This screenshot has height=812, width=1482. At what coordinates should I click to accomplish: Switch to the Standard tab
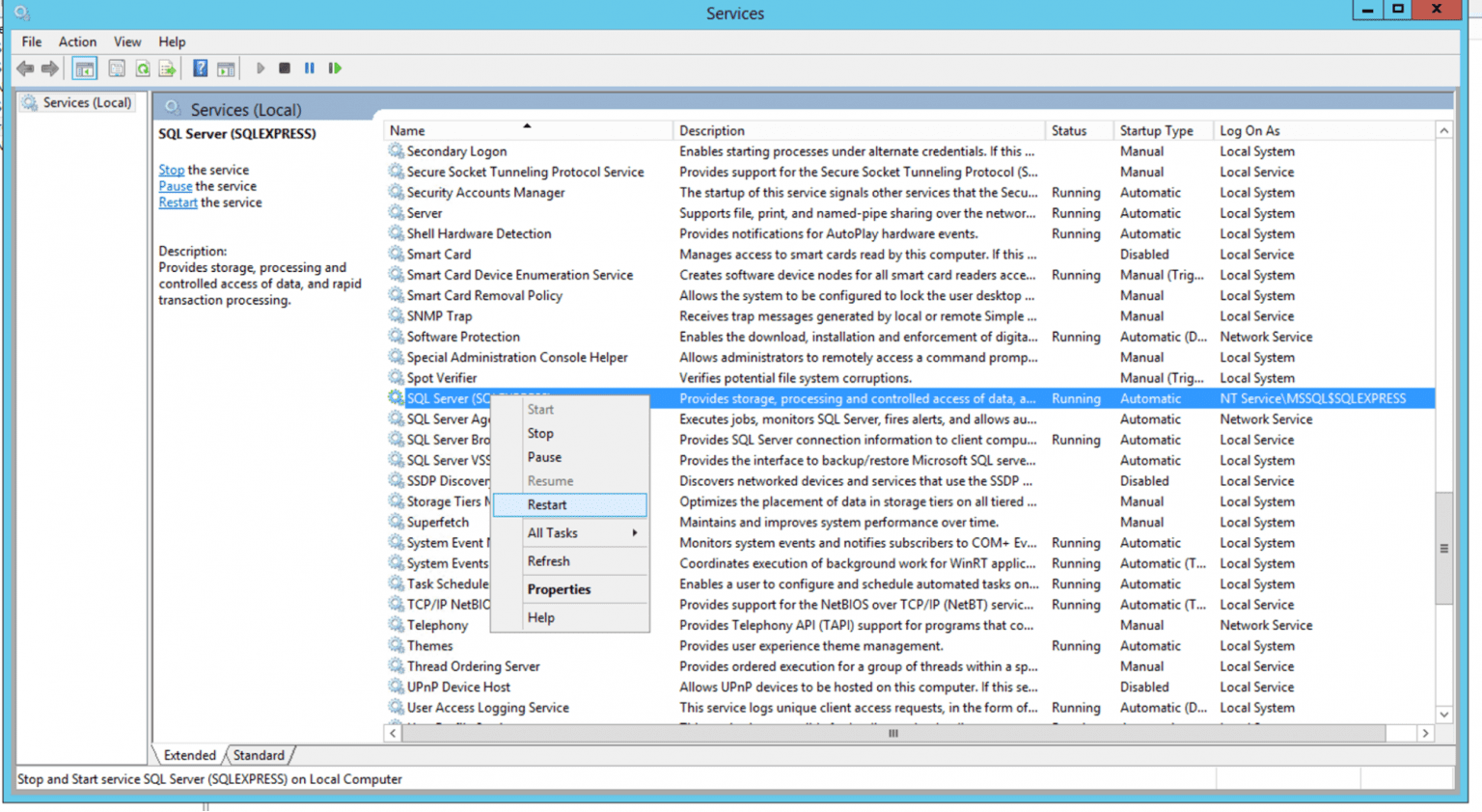[259, 755]
